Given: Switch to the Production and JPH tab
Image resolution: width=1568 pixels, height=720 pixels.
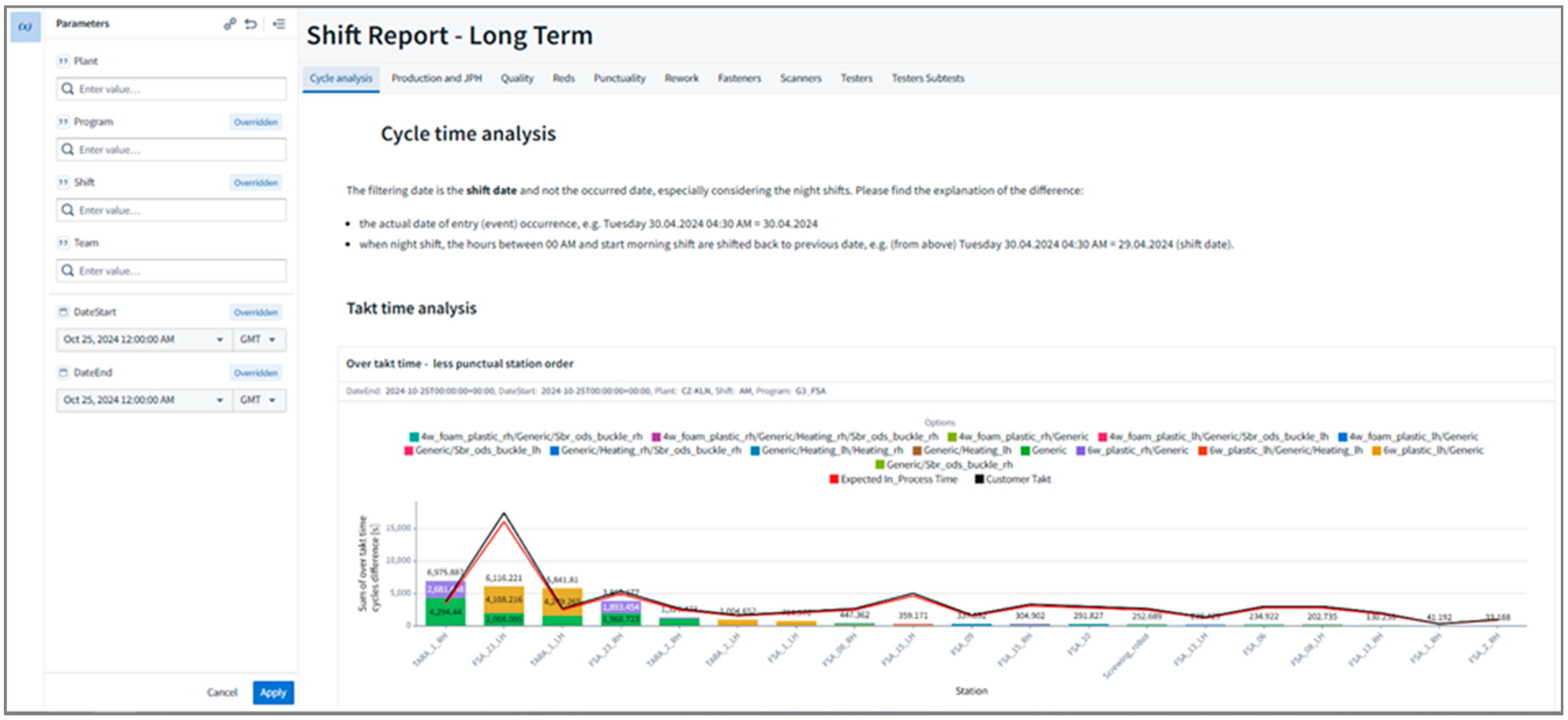Looking at the screenshot, I should pos(436,79).
